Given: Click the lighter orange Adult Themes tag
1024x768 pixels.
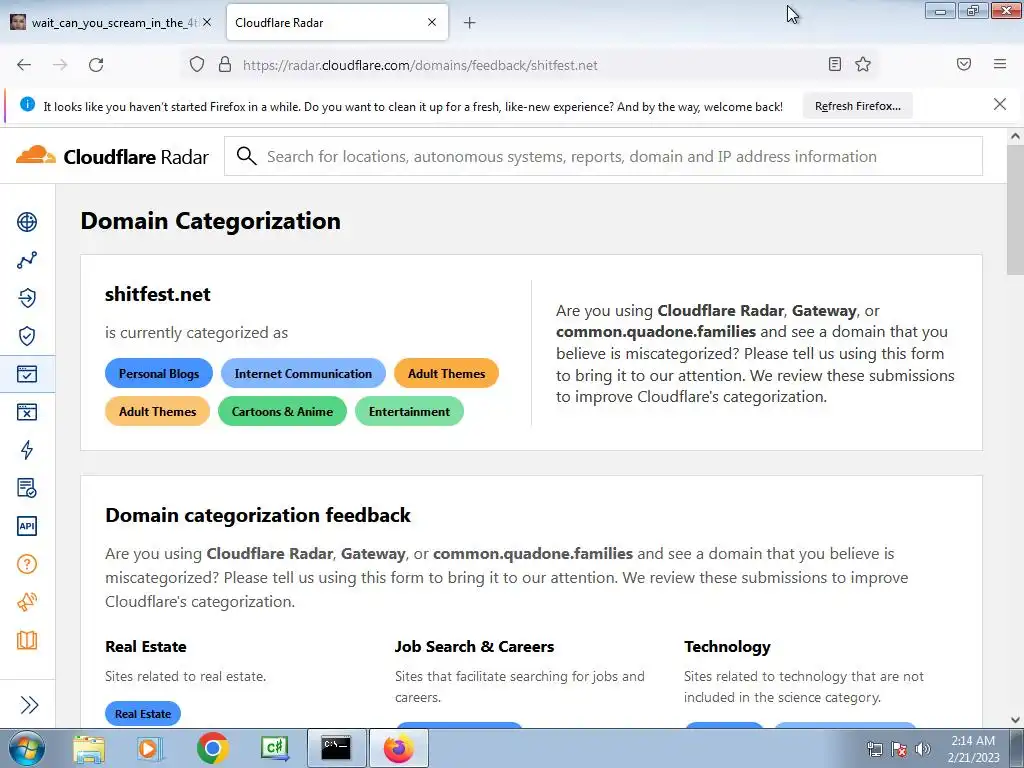Looking at the screenshot, I should point(157,411).
